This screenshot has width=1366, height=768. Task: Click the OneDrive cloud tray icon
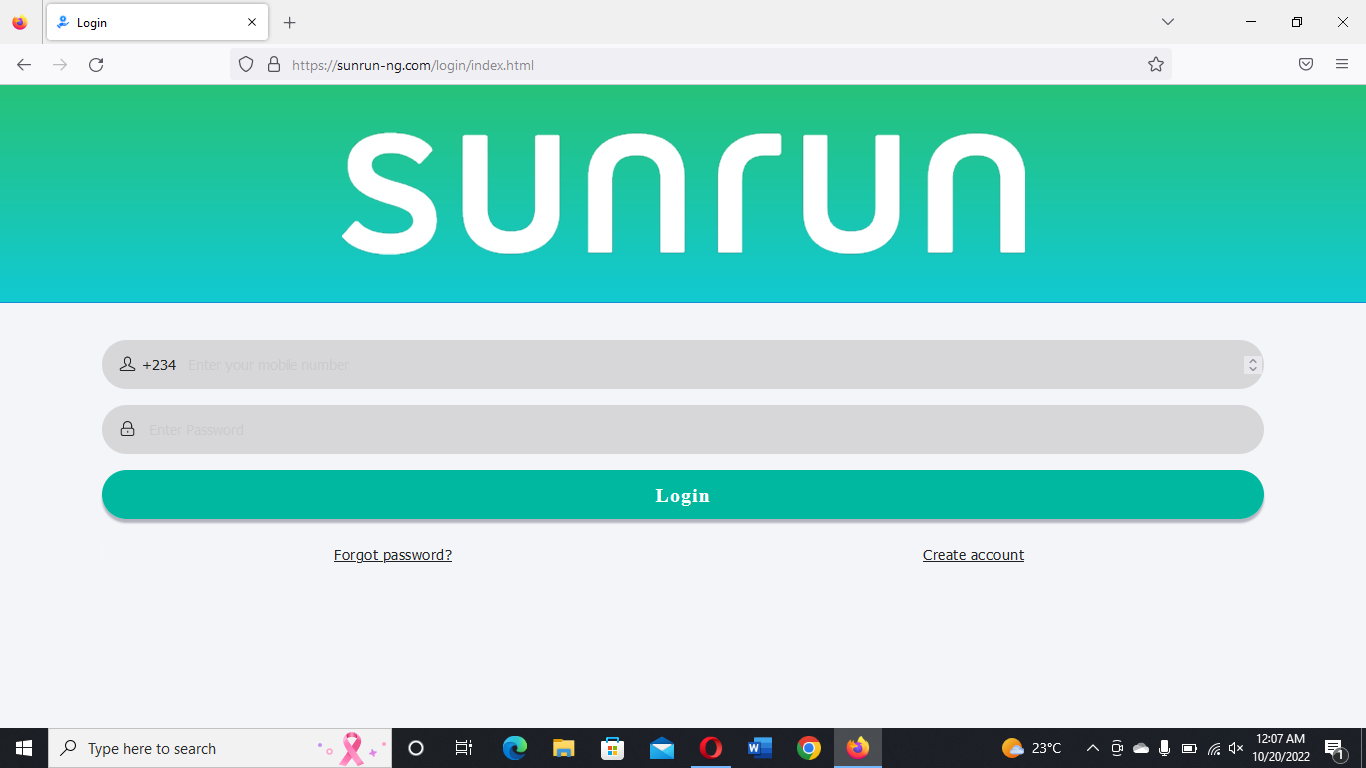coord(1141,748)
